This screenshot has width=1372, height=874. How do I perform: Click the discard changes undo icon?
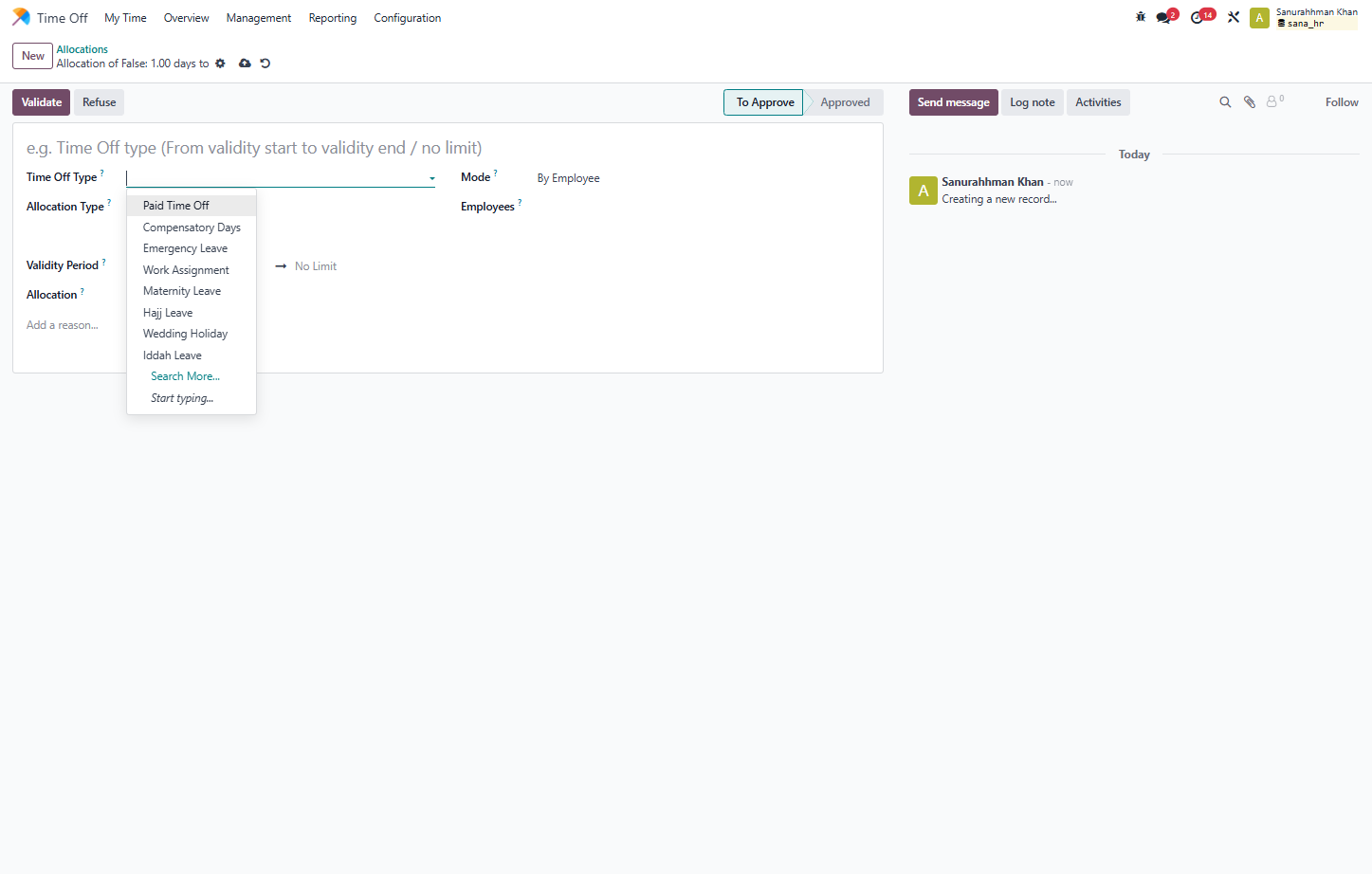265,64
